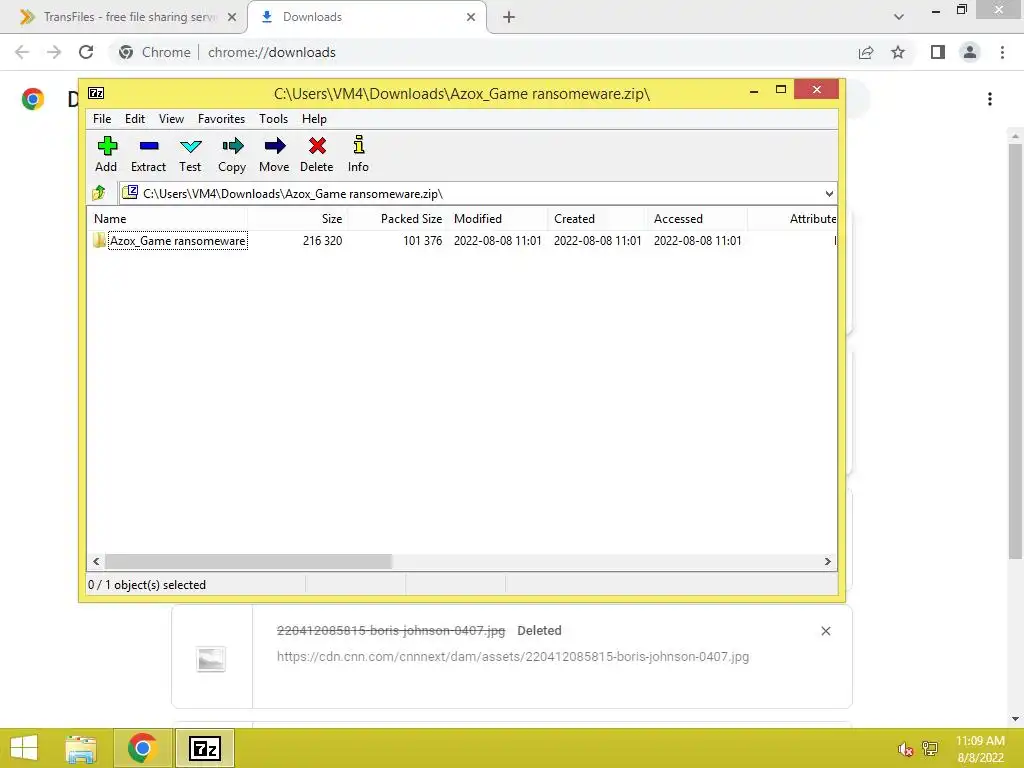The height and width of the screenshot is (768, 1024).
Task: Click the horizontal scrollbar thumb in 7-Zip
Action: pos(248,562)
